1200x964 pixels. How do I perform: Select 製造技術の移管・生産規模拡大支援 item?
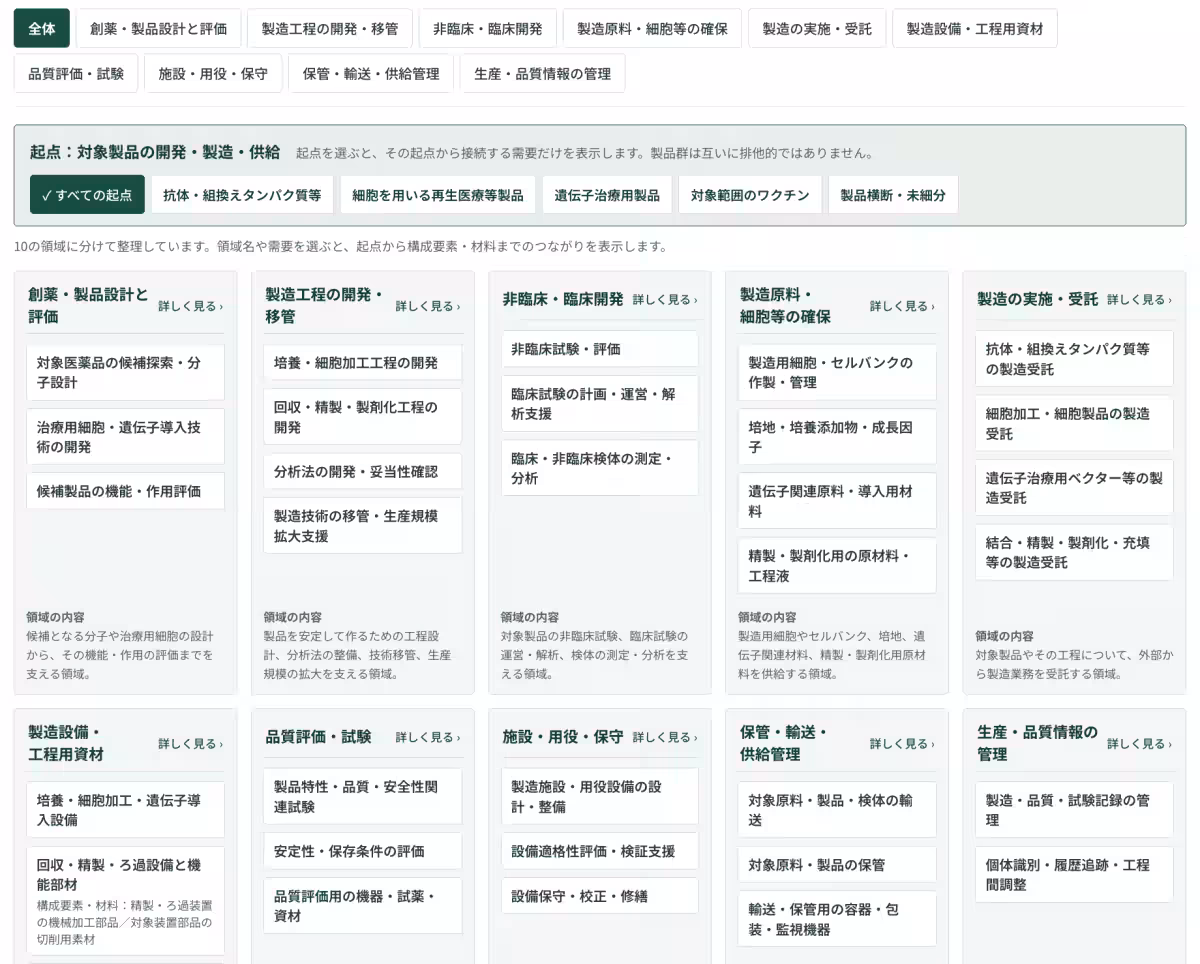point(363,526)
